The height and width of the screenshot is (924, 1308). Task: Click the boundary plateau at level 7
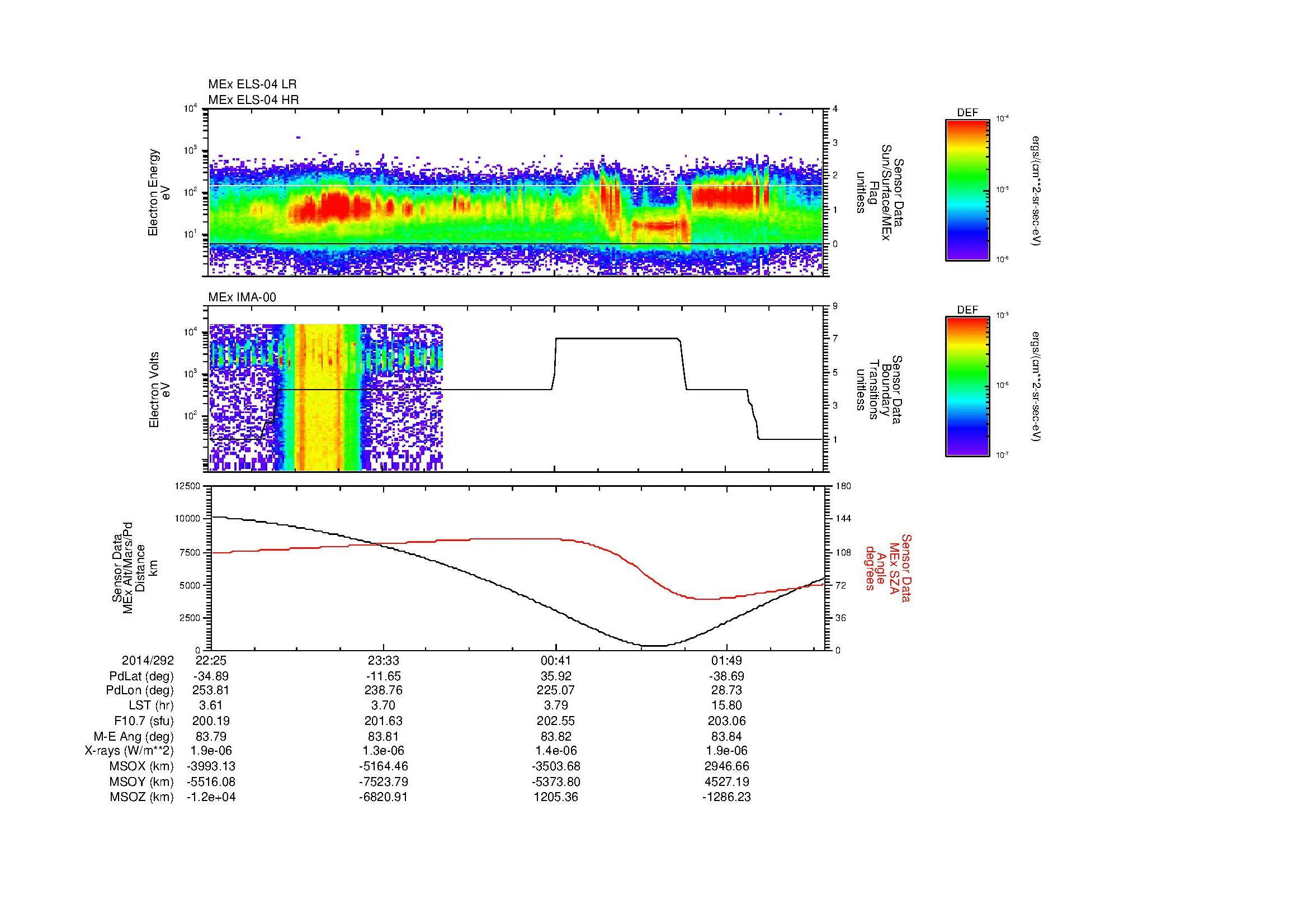tap(617, 339)
